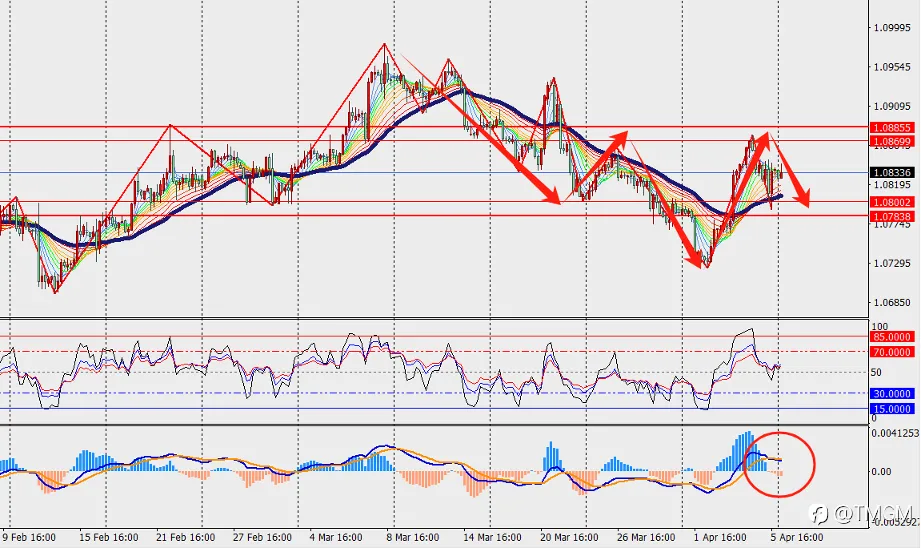Click the 1.07295 price axis label
The image size is (922, 548).
(x=892, y=263)
